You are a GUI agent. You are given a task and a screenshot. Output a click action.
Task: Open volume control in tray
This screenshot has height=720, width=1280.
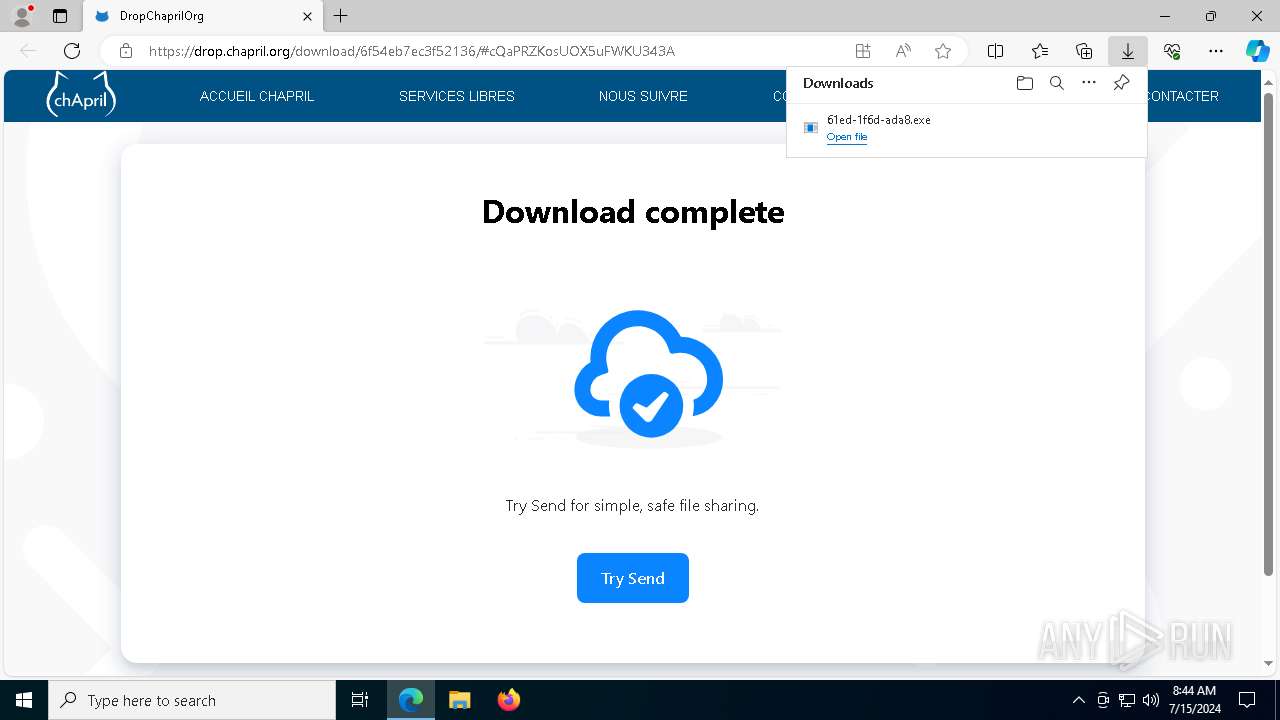click(1151, 700)
